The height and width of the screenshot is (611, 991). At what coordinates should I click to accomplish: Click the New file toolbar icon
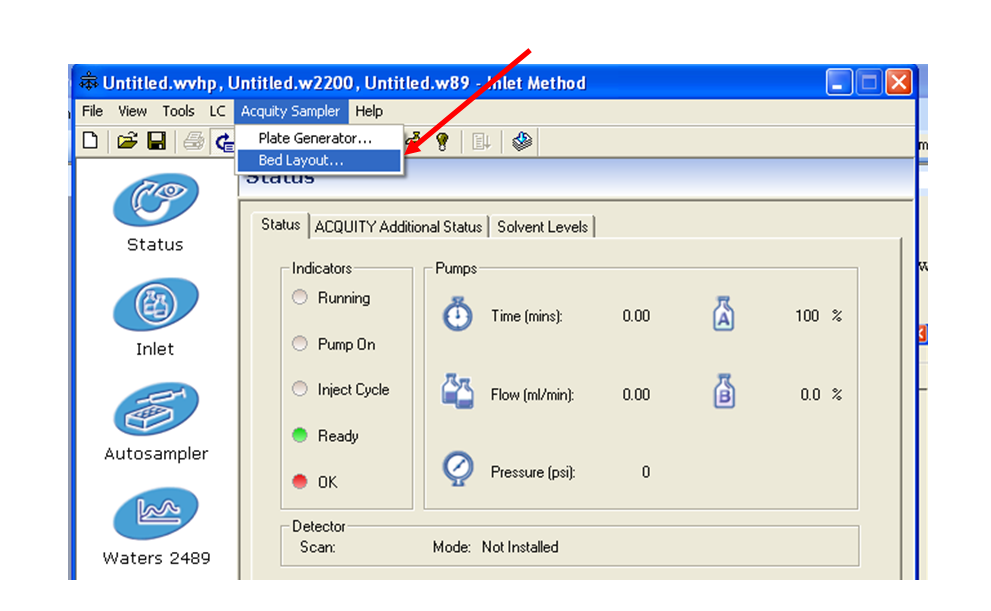(x=90, y=141)
